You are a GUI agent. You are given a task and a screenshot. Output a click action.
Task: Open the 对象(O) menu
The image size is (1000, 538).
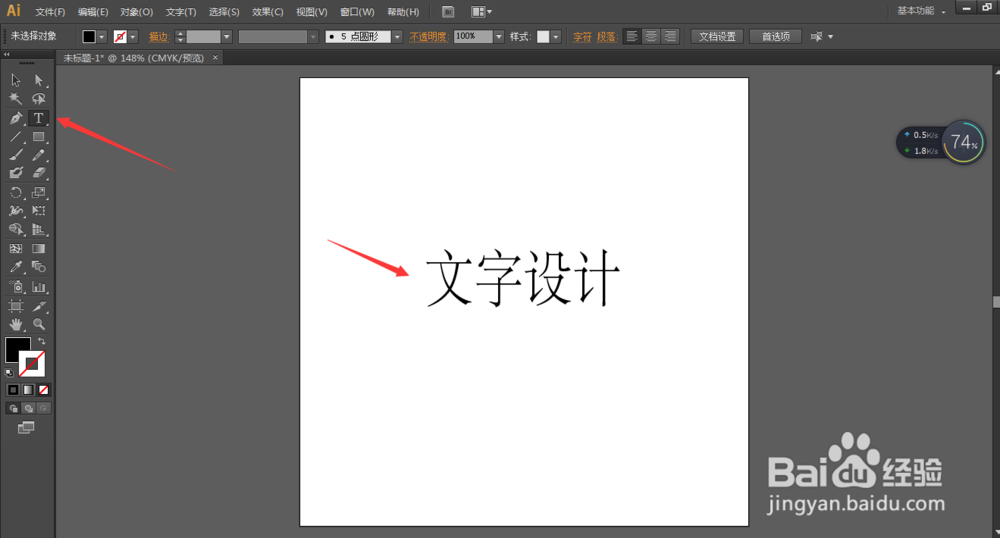coord(136,12)
